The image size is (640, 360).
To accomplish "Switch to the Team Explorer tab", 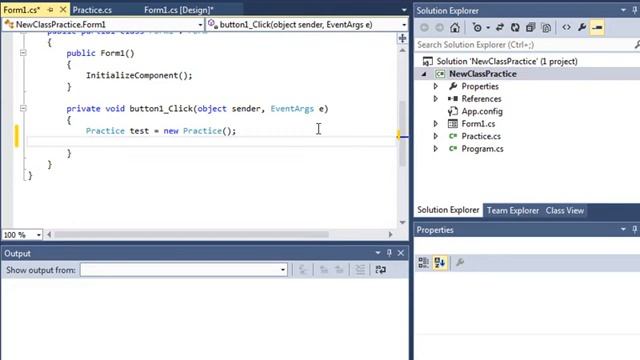I will [x=513, y=211].
